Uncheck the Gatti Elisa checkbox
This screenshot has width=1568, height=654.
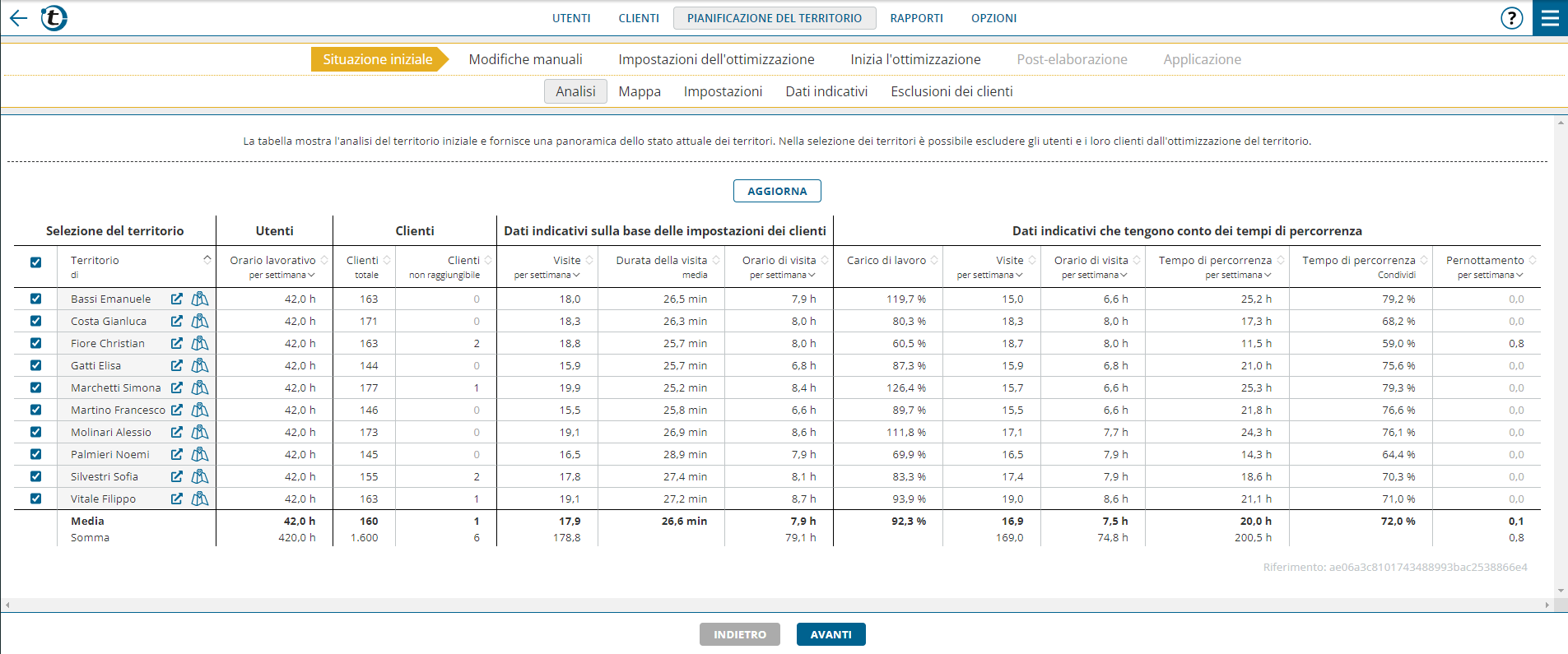35,365
